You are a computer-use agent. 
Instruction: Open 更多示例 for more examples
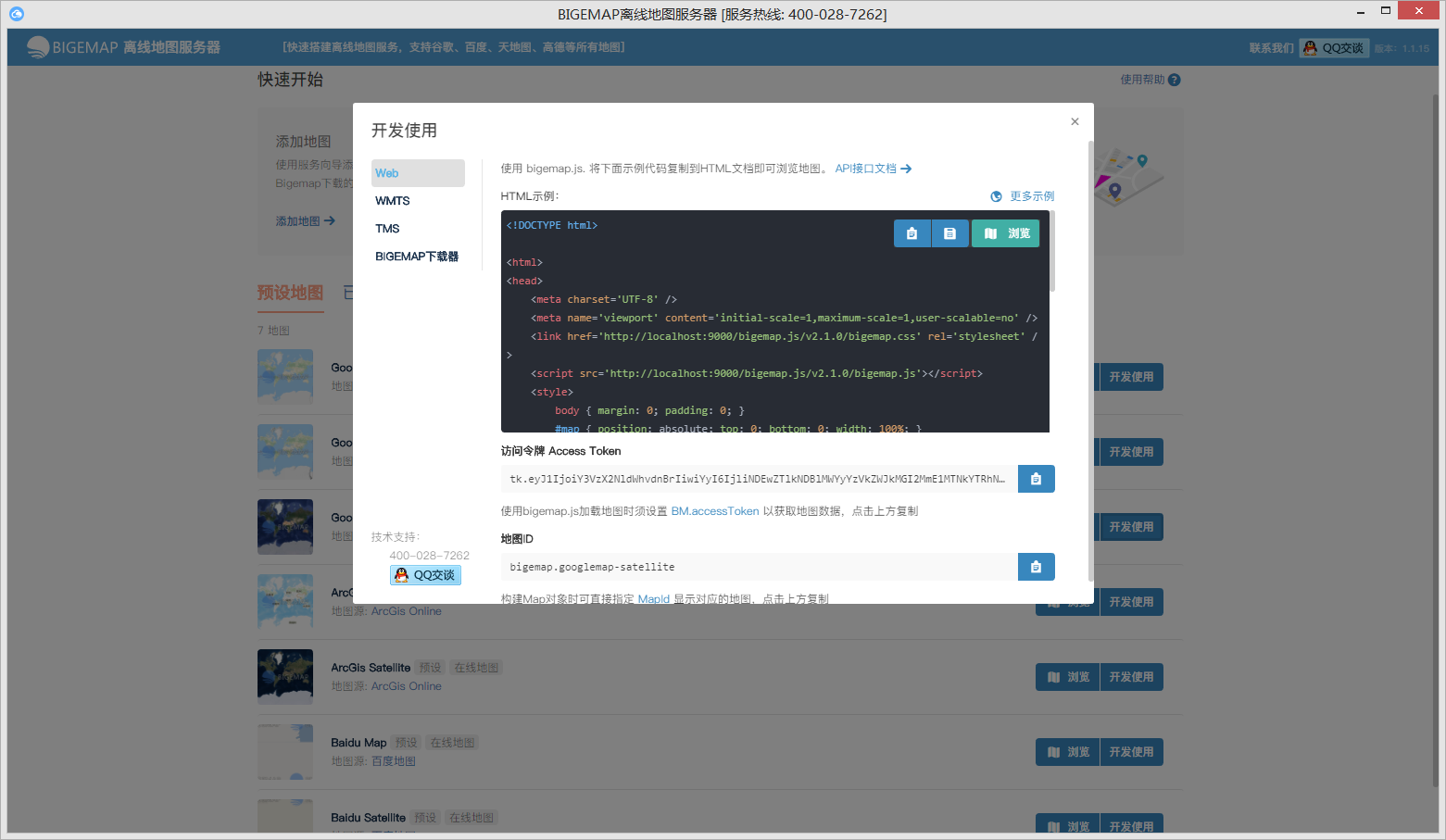1023,196
